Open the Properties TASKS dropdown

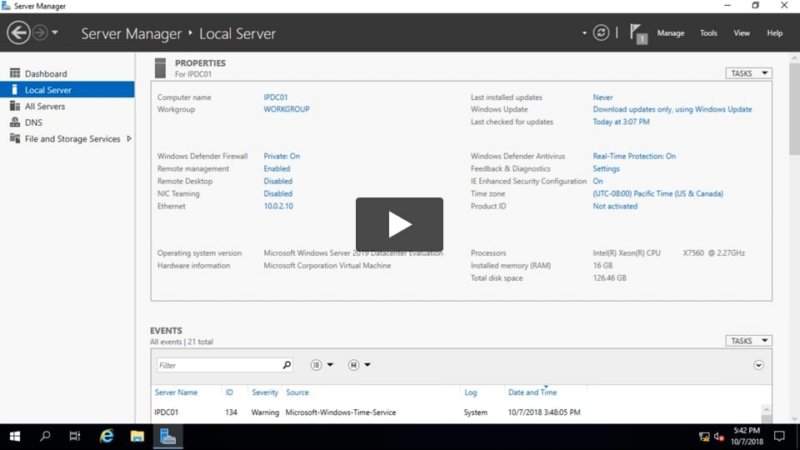click(x=748, y=73)
